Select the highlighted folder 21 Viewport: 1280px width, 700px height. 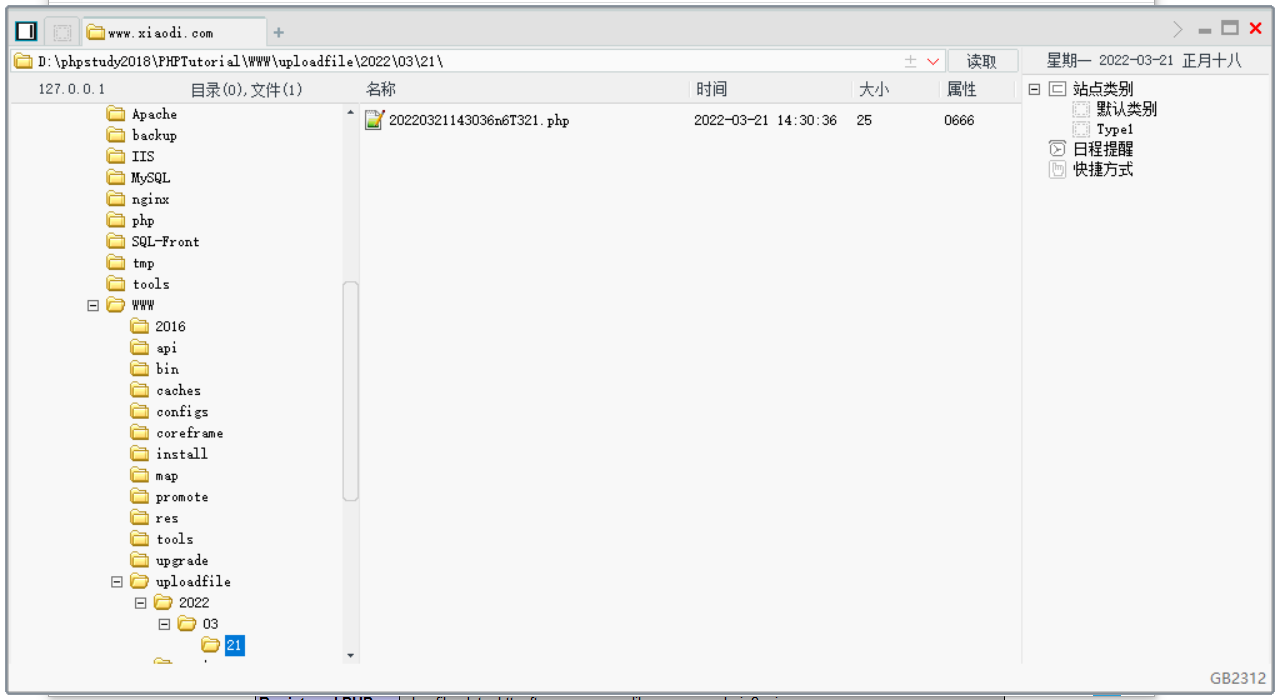click(x=237, y=645)
